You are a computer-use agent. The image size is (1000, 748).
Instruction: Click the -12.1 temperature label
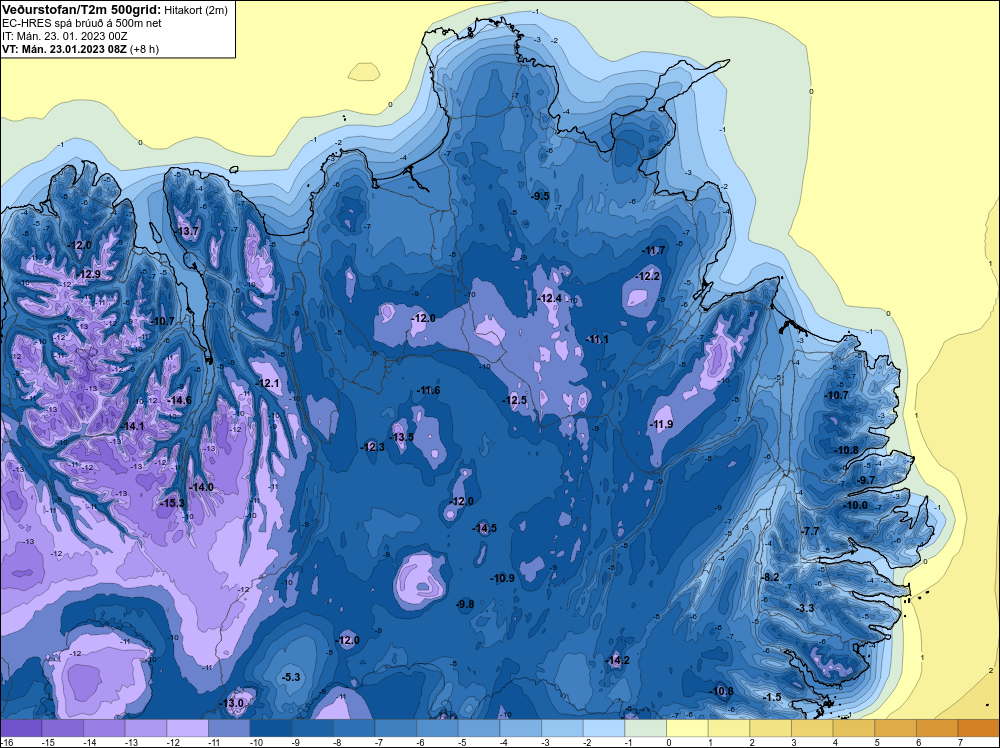(267, 383)
